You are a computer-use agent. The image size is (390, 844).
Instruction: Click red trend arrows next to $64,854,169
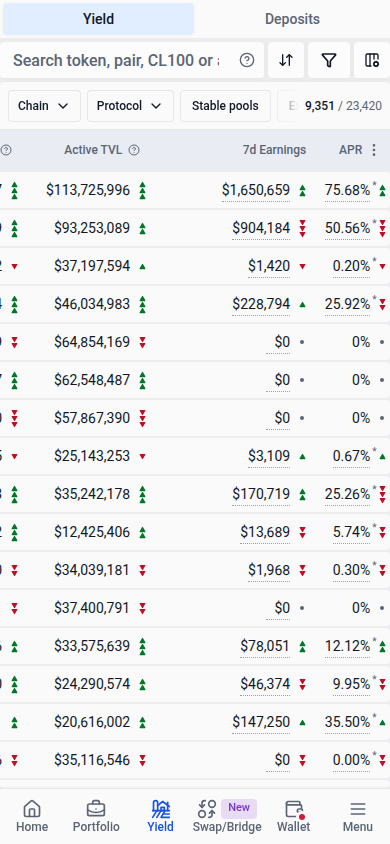coord(143,342)
